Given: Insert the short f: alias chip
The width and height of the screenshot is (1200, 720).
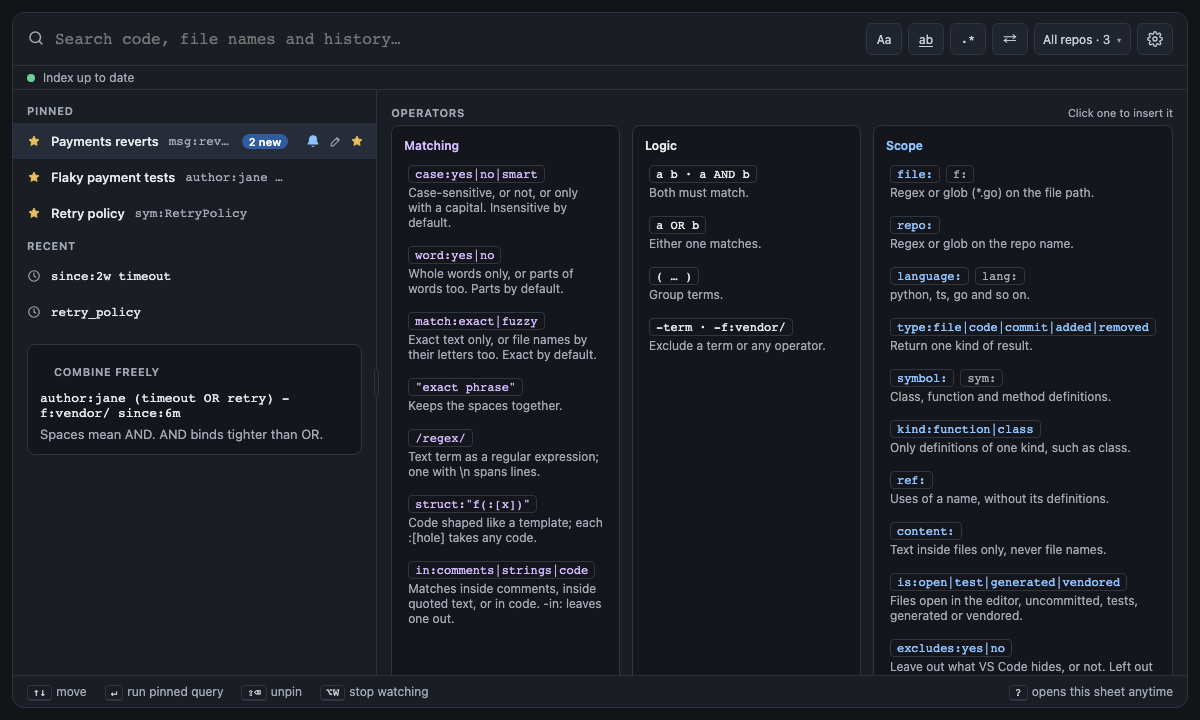Looking at the screenshot, I should click(960, 174).
